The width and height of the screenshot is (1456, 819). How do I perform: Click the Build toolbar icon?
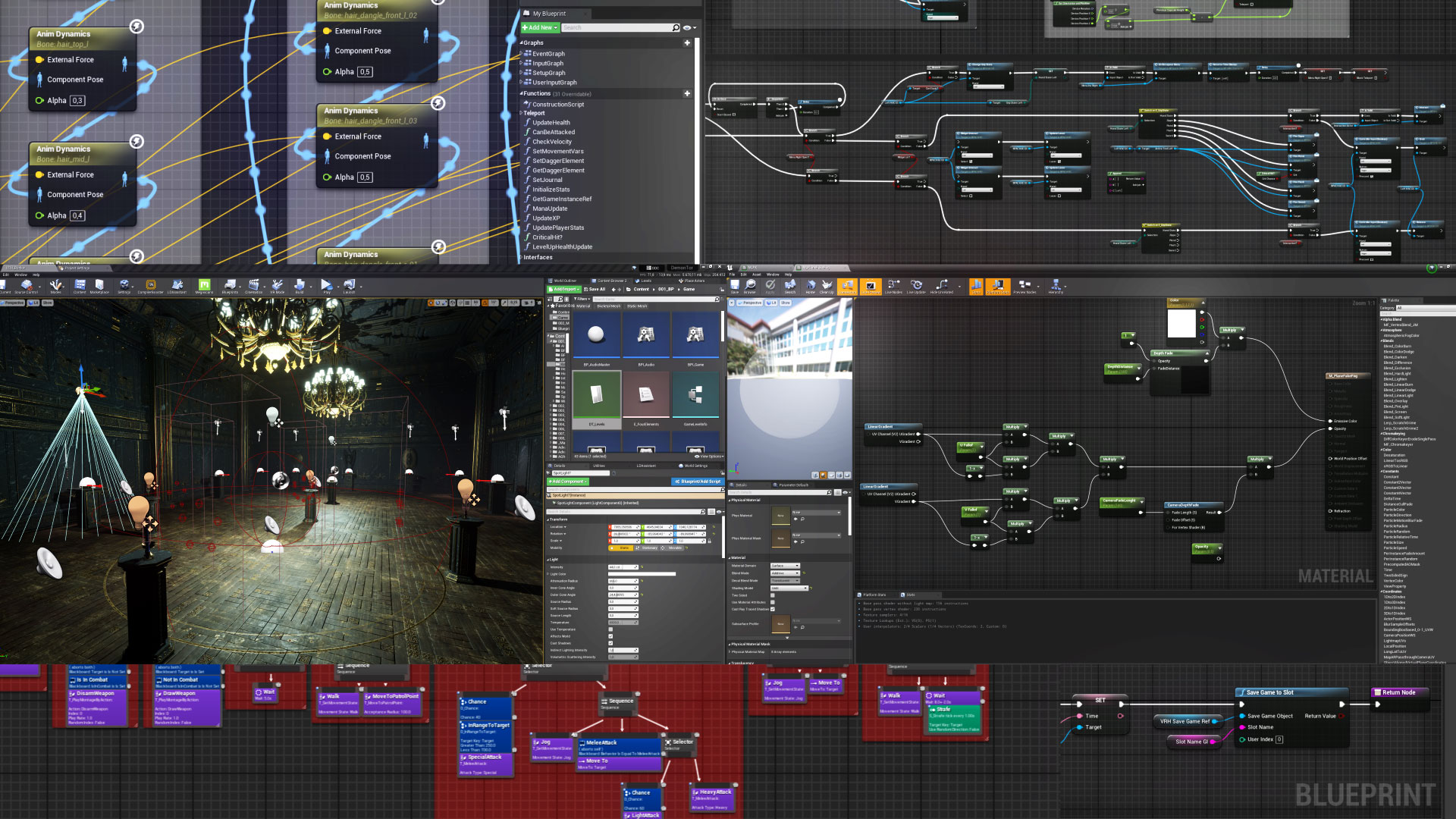(300, 285)
